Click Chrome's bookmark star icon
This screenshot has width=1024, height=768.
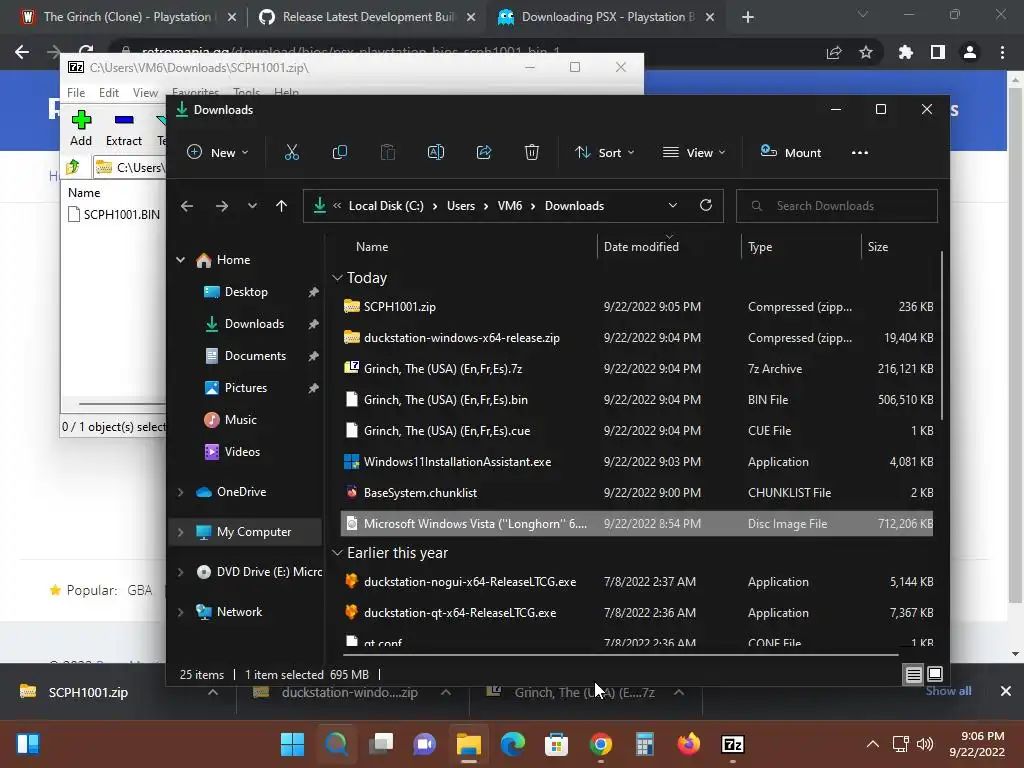pyautogui.click(x=866, y=52)
